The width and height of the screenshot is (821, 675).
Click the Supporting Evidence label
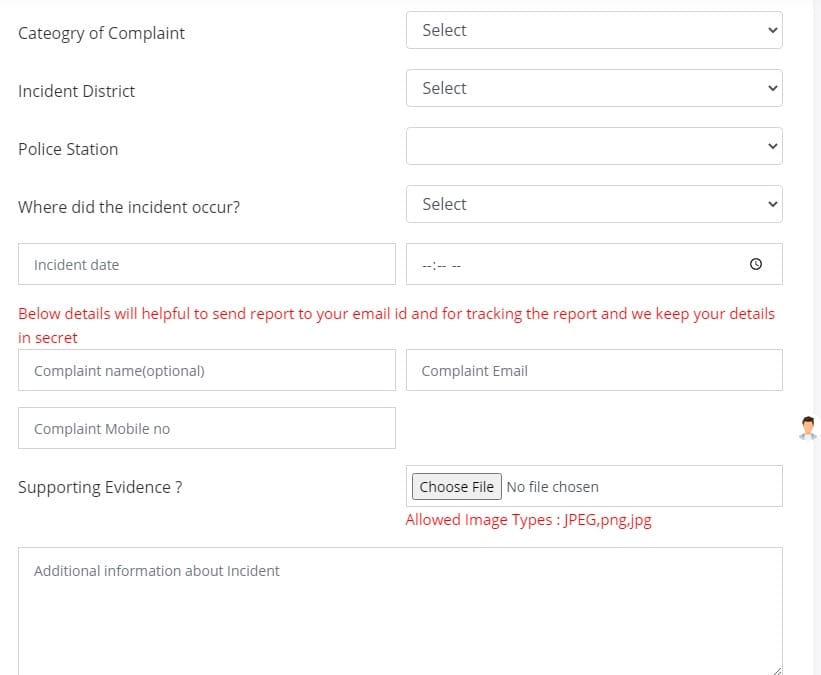click(x=100, y=487)
